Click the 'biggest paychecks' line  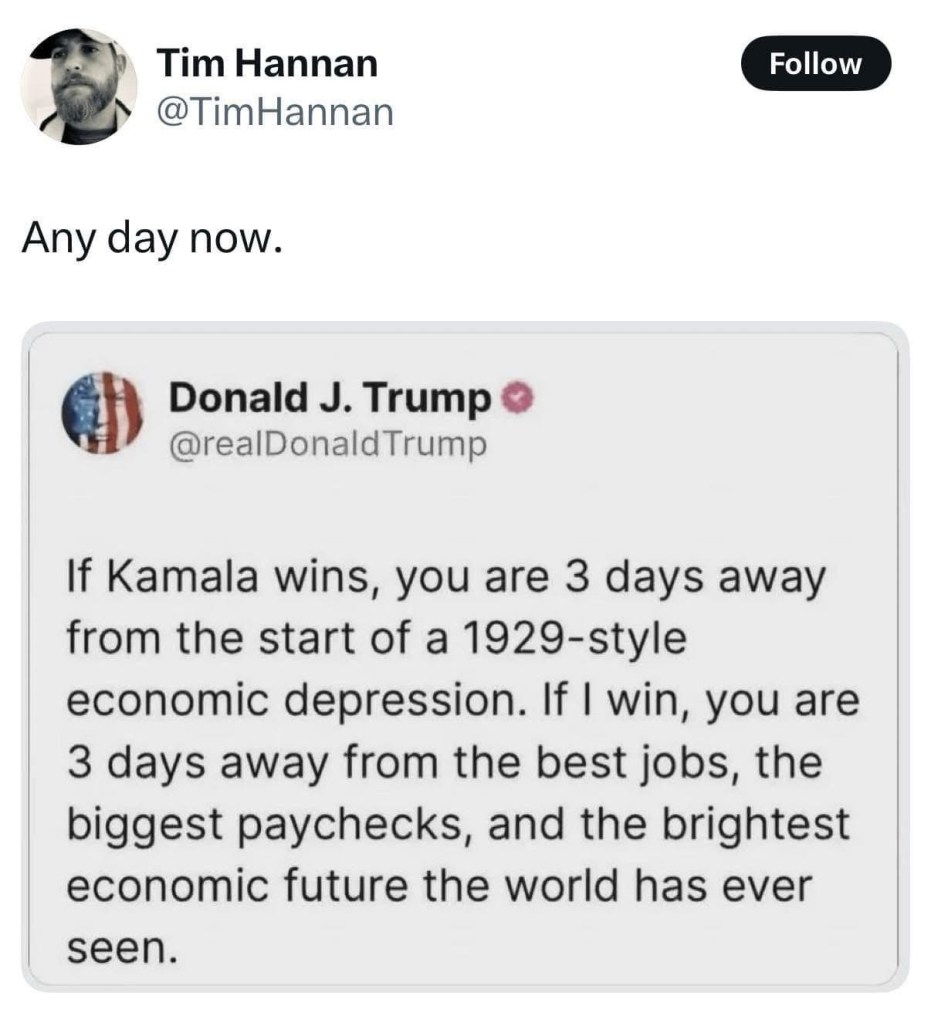click(457, 825)
